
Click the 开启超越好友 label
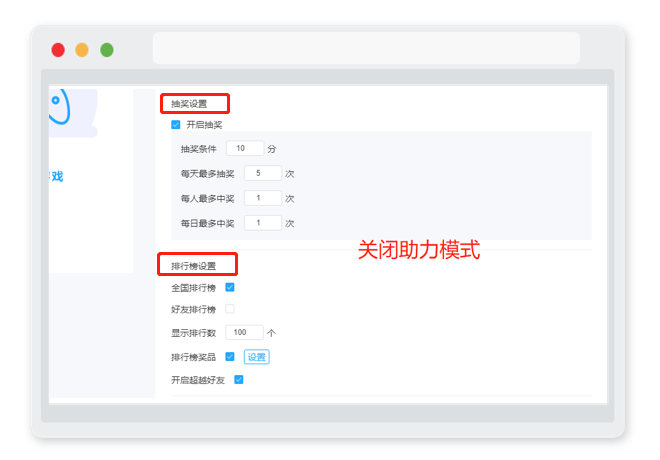(x=198, y=380)
